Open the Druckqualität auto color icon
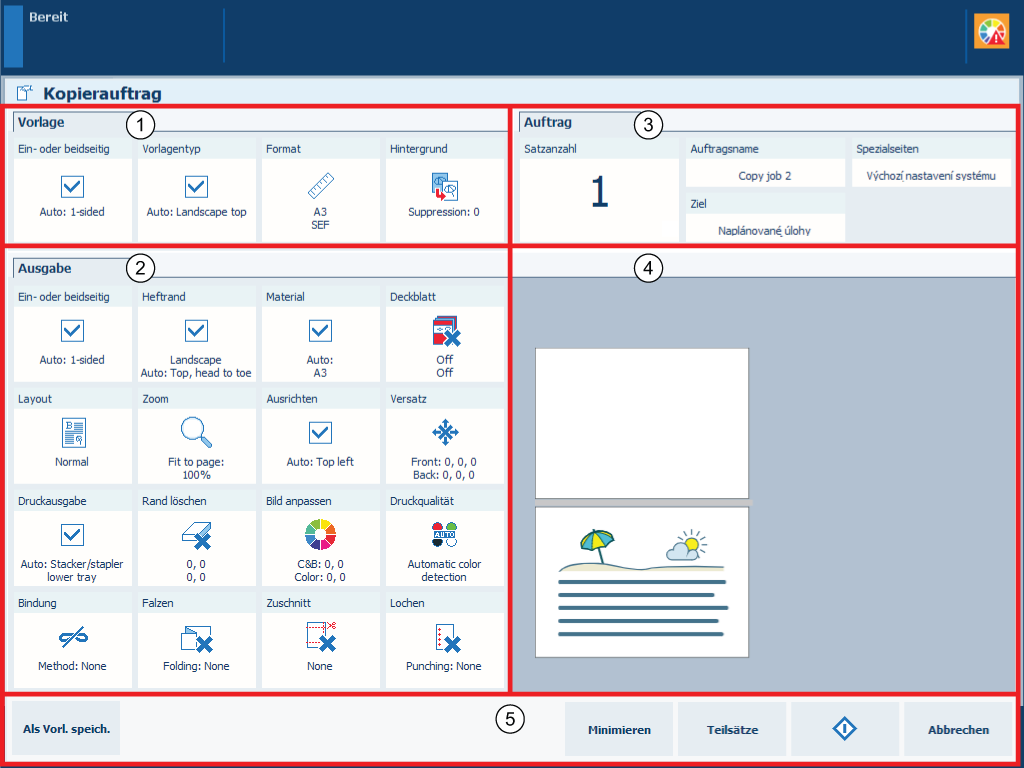 point(444,534)
